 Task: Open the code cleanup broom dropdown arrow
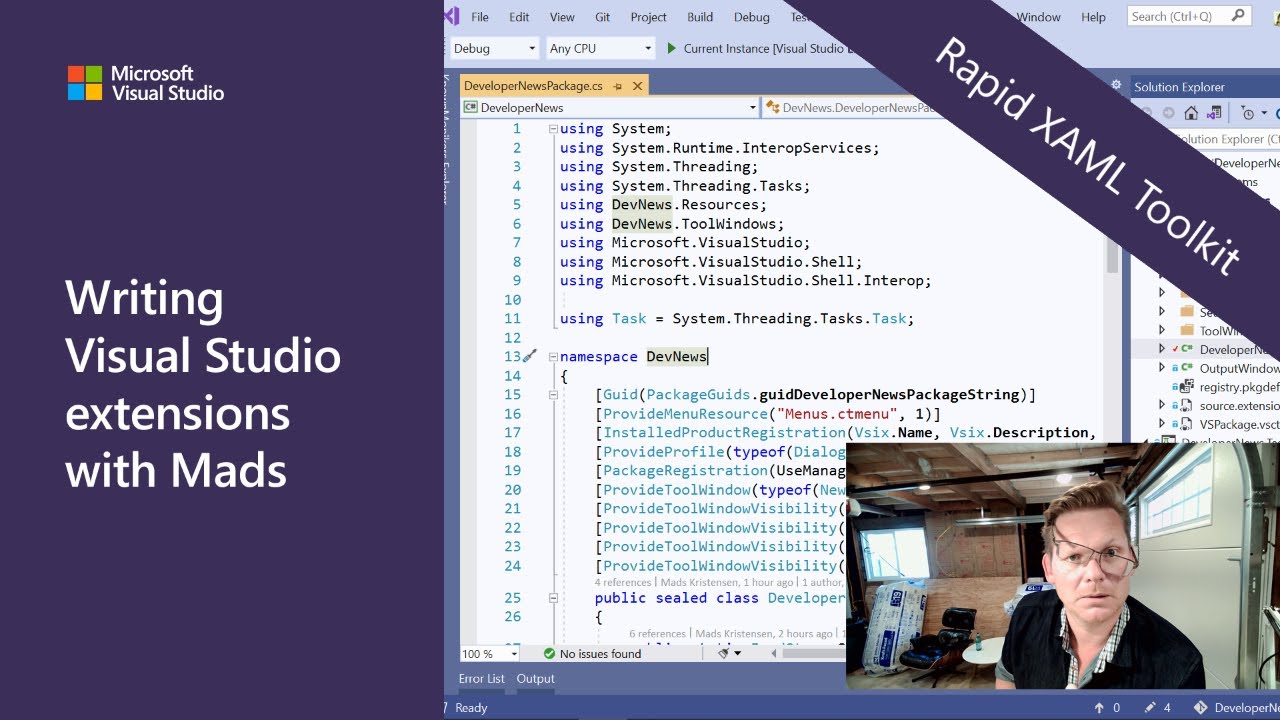click(x=738, y=654)
